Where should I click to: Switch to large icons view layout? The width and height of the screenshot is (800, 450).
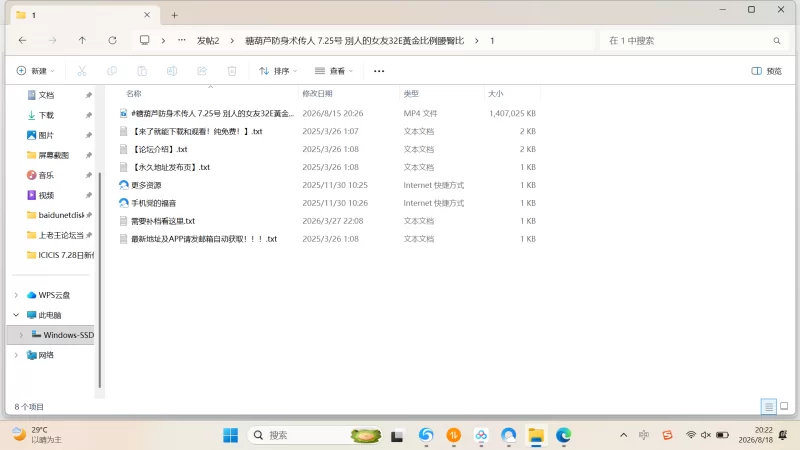784,406
